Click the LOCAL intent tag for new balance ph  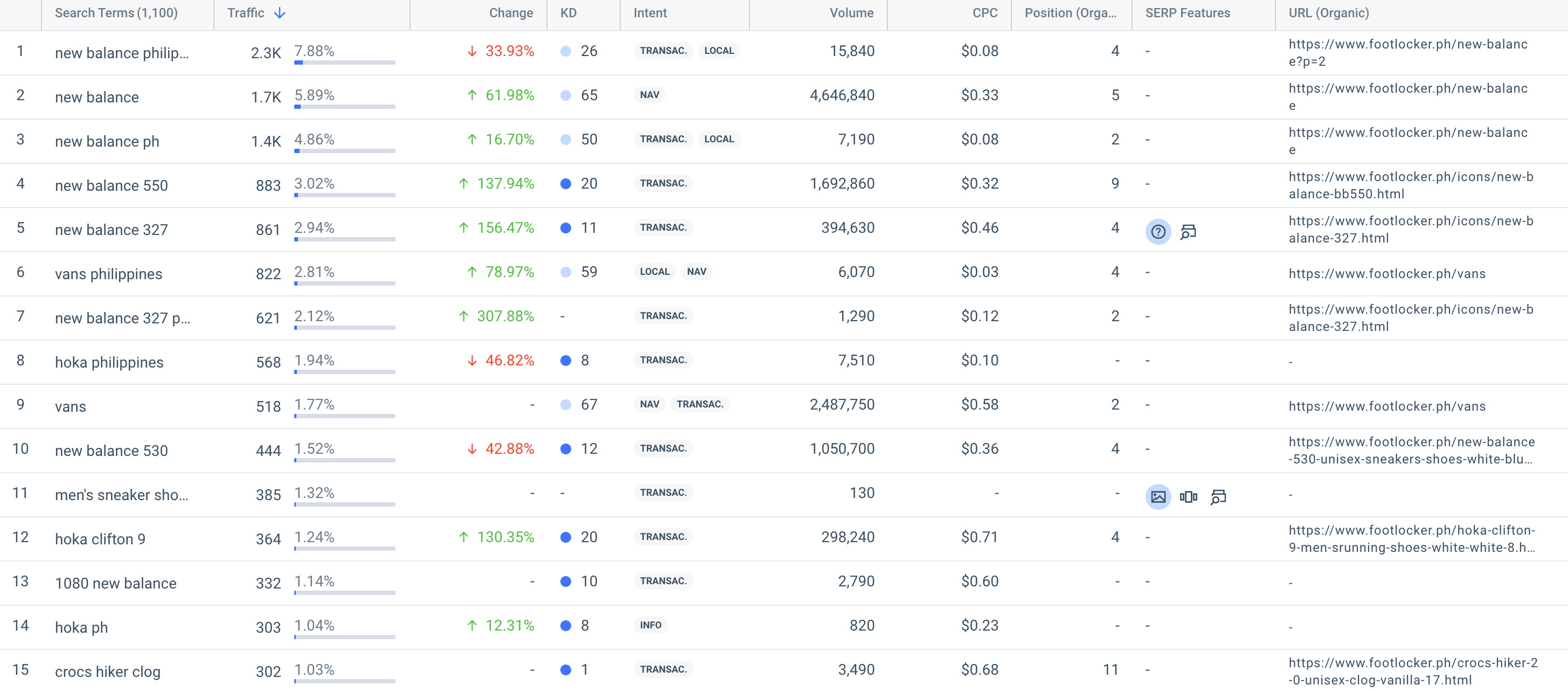point(718,139)
